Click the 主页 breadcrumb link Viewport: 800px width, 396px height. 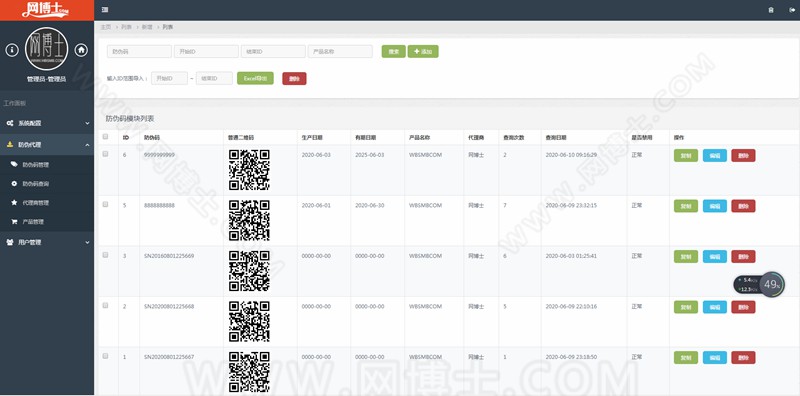(106, 27)
